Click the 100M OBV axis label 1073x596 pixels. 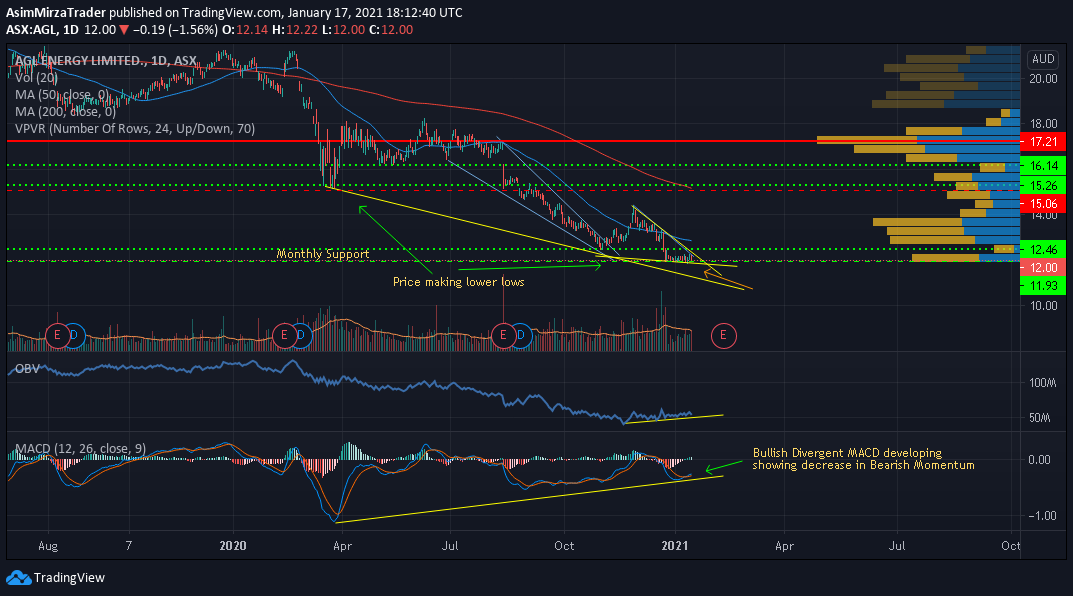[1043, 383]
